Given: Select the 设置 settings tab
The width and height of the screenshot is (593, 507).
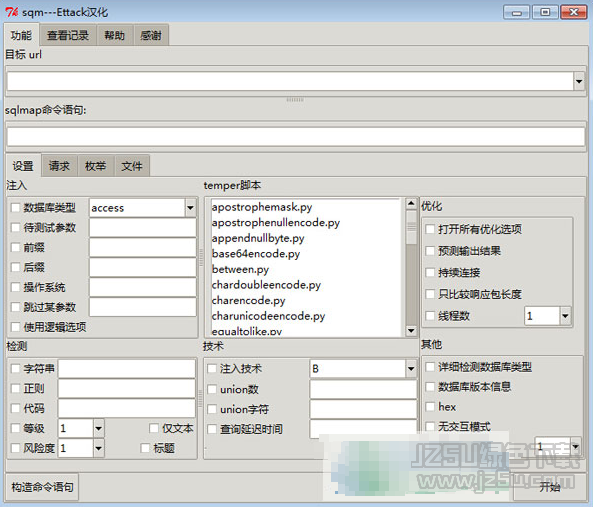Looking at the screenshot, I should (23, 166).
